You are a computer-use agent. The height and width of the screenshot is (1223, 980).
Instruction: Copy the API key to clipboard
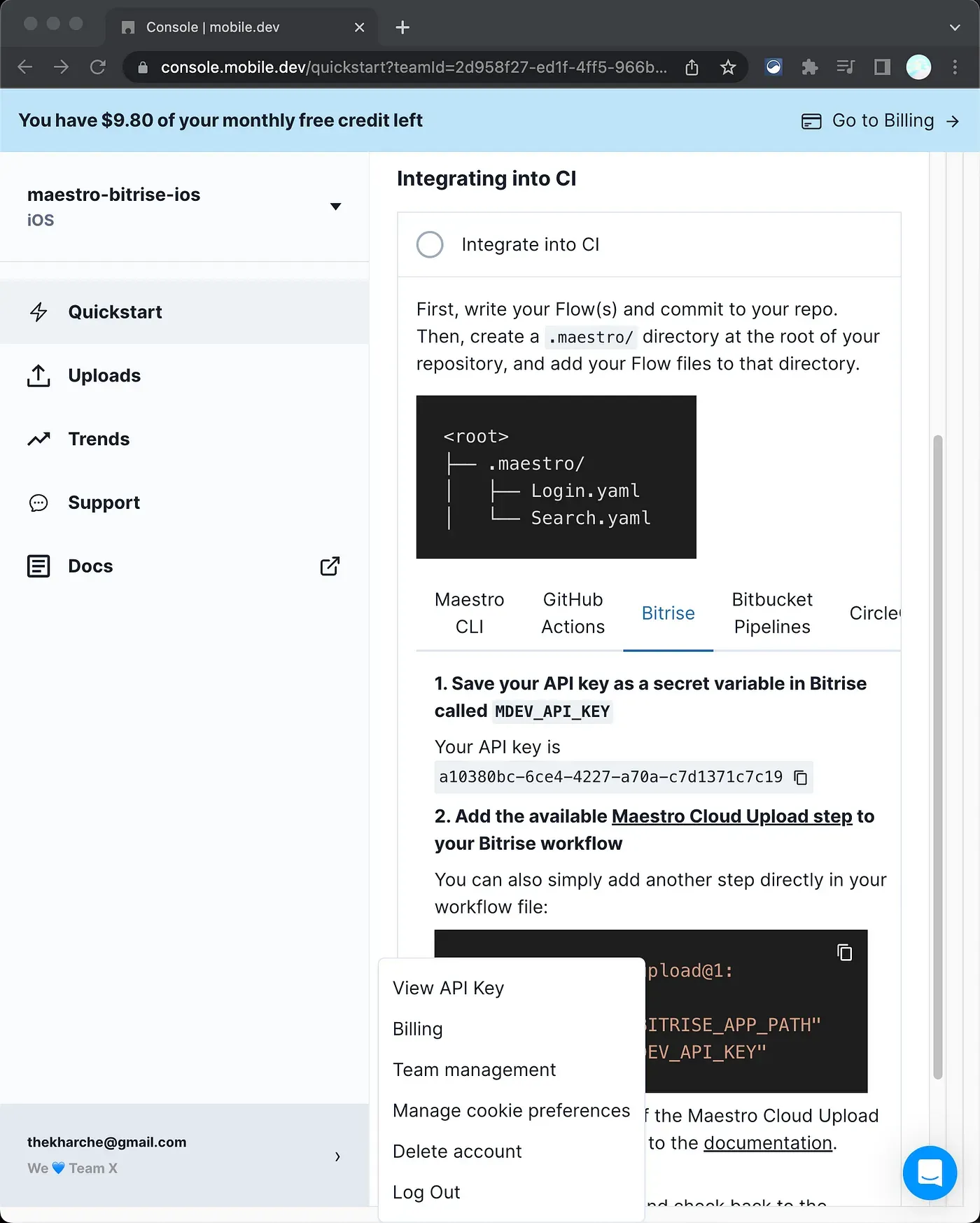801,778
